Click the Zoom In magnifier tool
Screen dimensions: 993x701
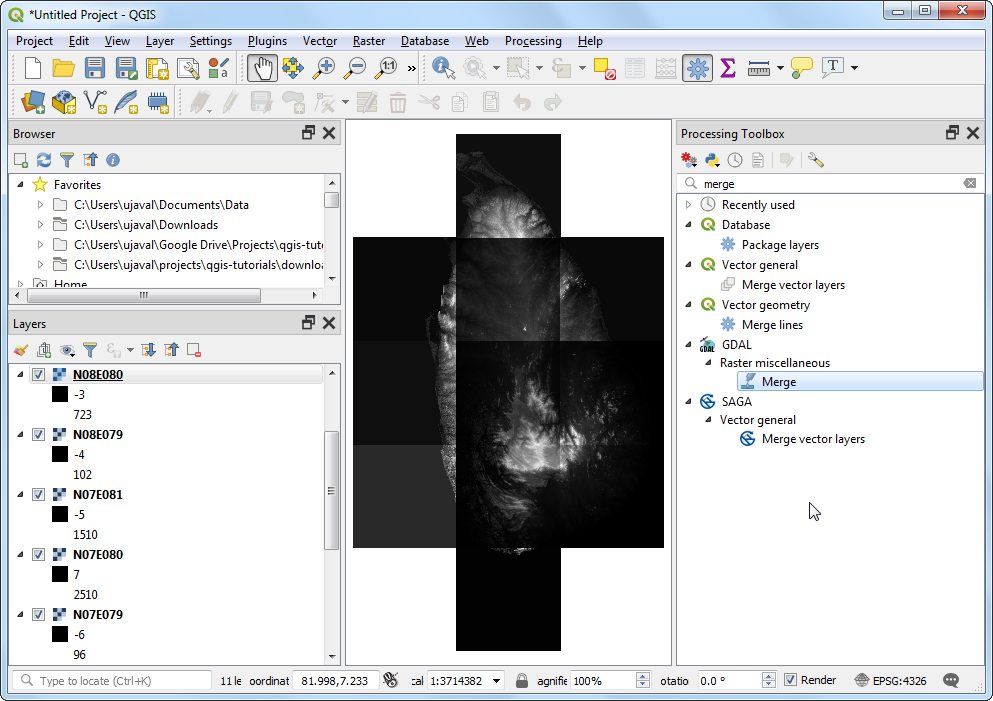323,68
